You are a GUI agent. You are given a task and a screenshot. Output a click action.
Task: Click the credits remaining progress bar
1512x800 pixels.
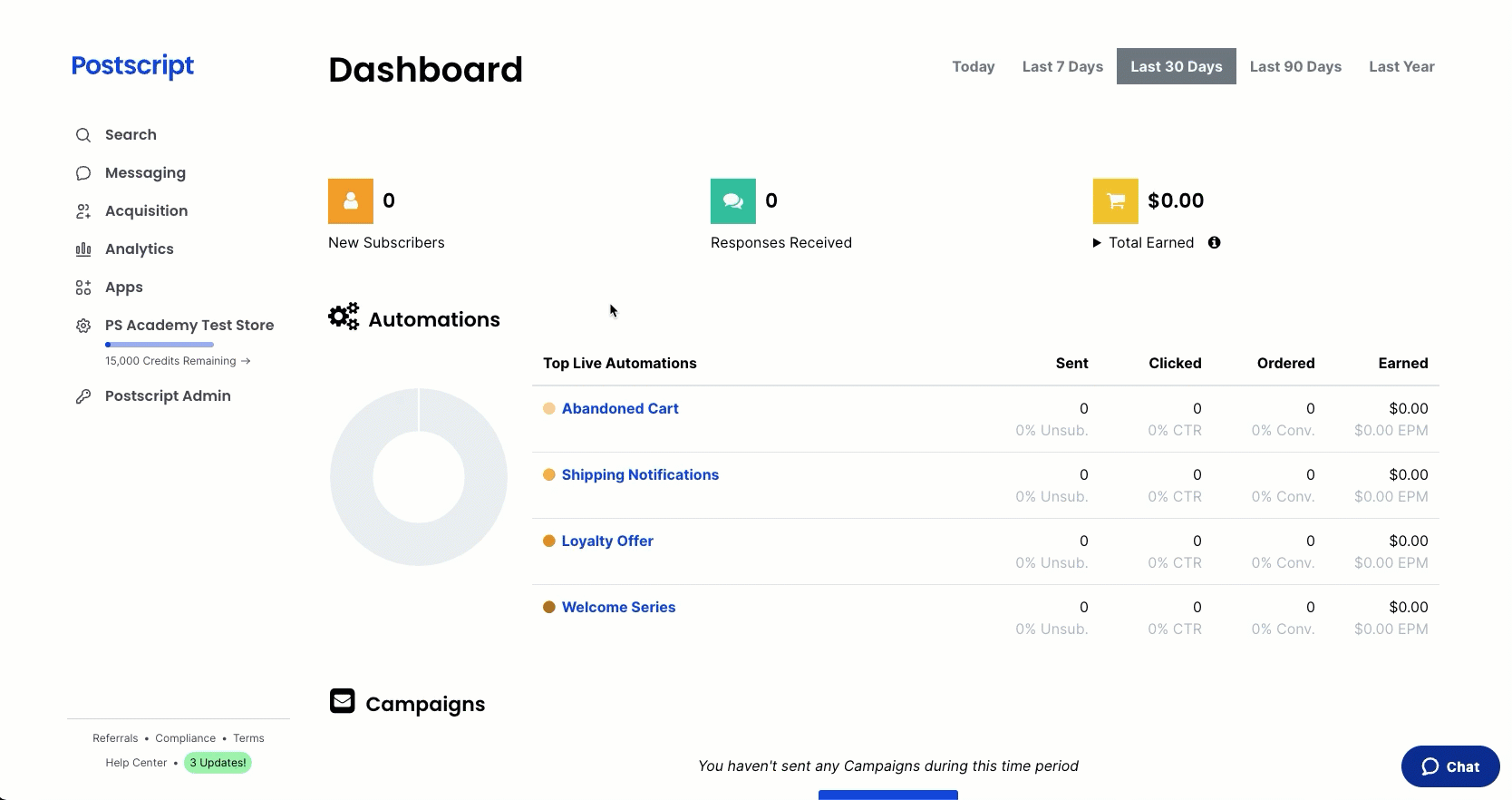coord(160,345)
